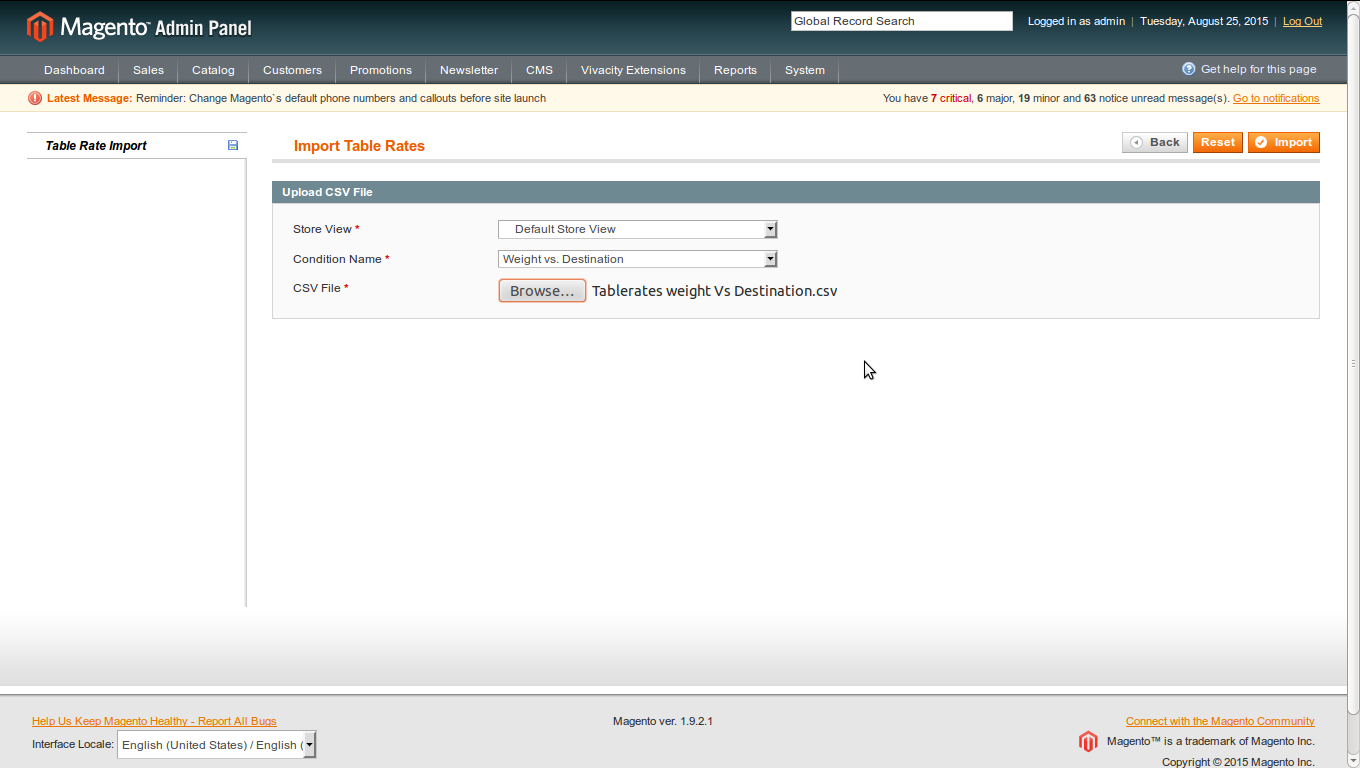
Task: Click the date Tuesday, August 25, 2015
Action: coord(1204,21)
